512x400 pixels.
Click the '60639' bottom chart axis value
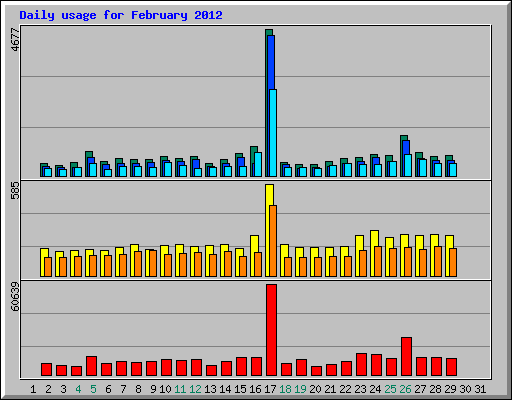click(x=15, y=297)
